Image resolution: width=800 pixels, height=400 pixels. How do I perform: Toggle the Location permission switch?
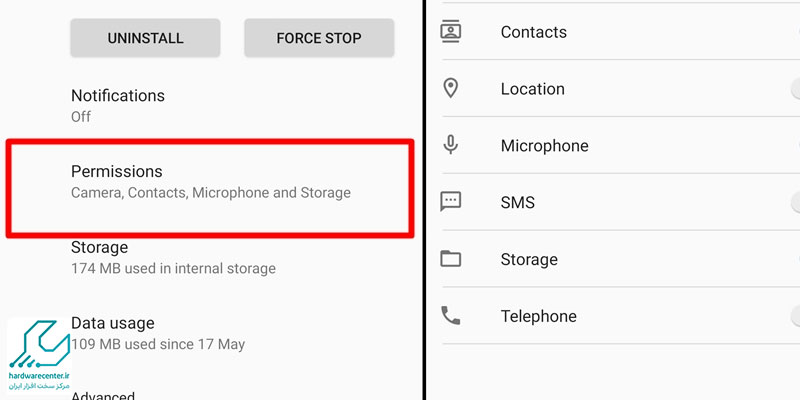click(x=795, y=89)
